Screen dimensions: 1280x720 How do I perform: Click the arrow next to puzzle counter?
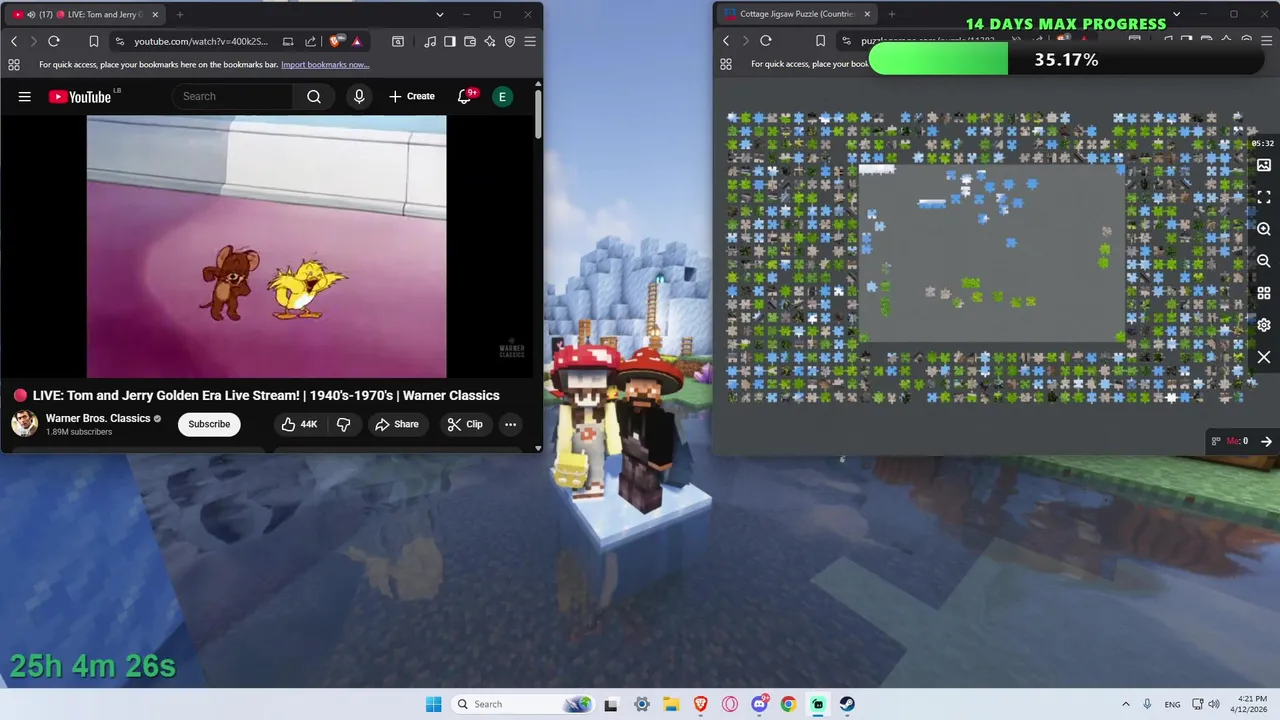[1266, 441]
